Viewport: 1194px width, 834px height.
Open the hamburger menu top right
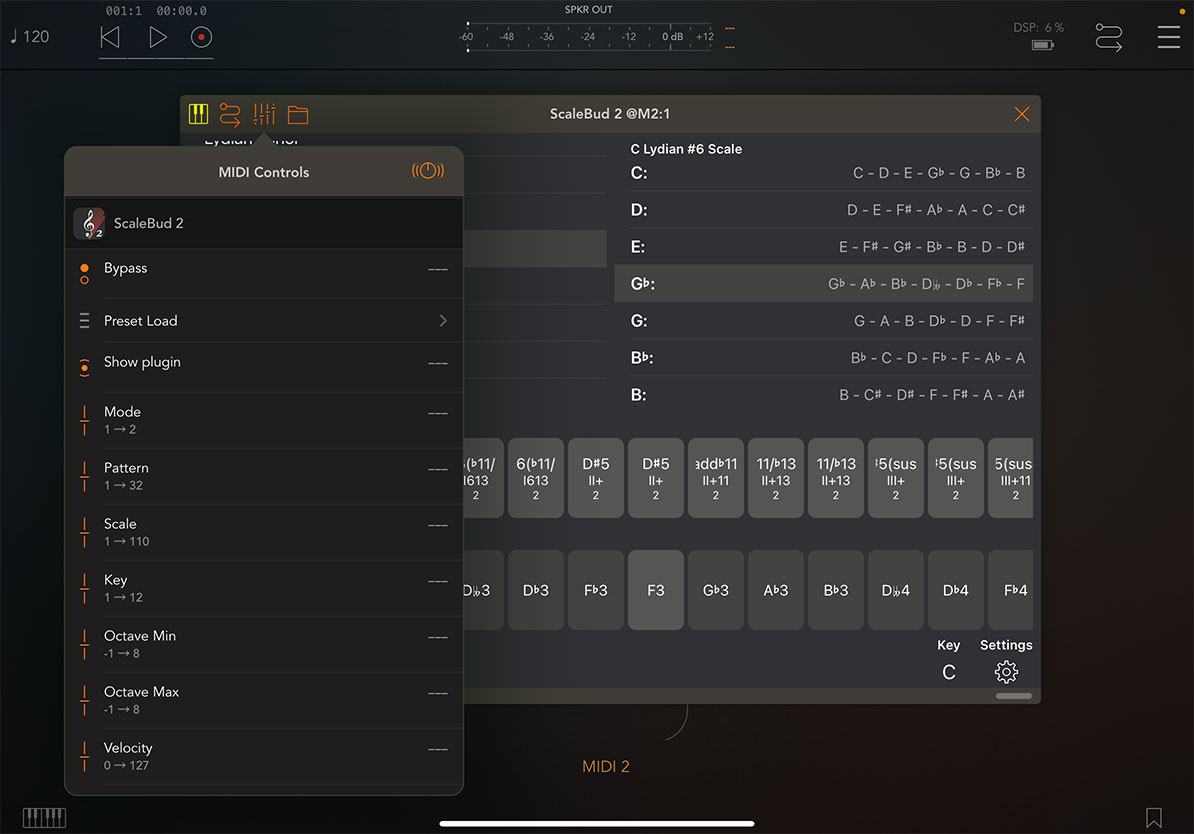[1168, 37]
